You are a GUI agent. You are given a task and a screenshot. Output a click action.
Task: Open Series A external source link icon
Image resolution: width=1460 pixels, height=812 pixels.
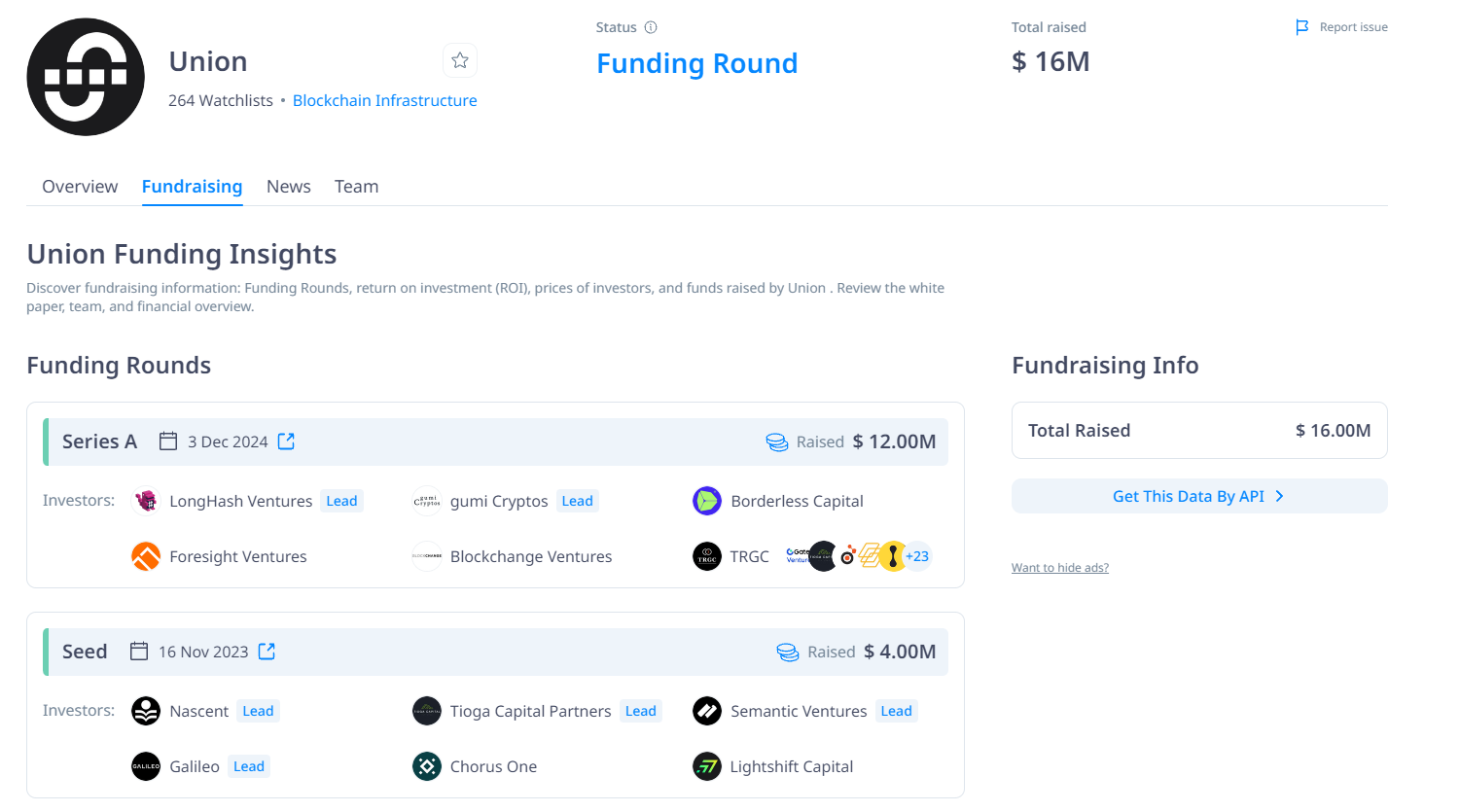point(286,441)
